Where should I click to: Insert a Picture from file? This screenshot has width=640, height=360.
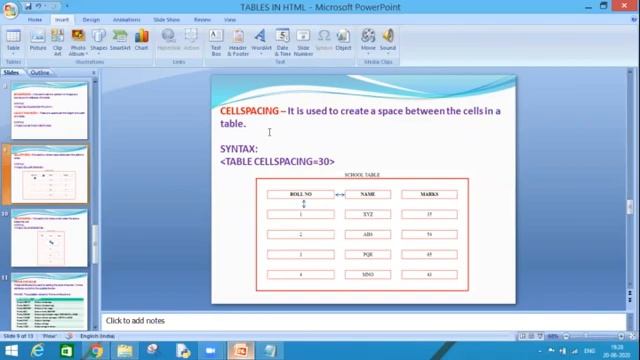(38, 41)
